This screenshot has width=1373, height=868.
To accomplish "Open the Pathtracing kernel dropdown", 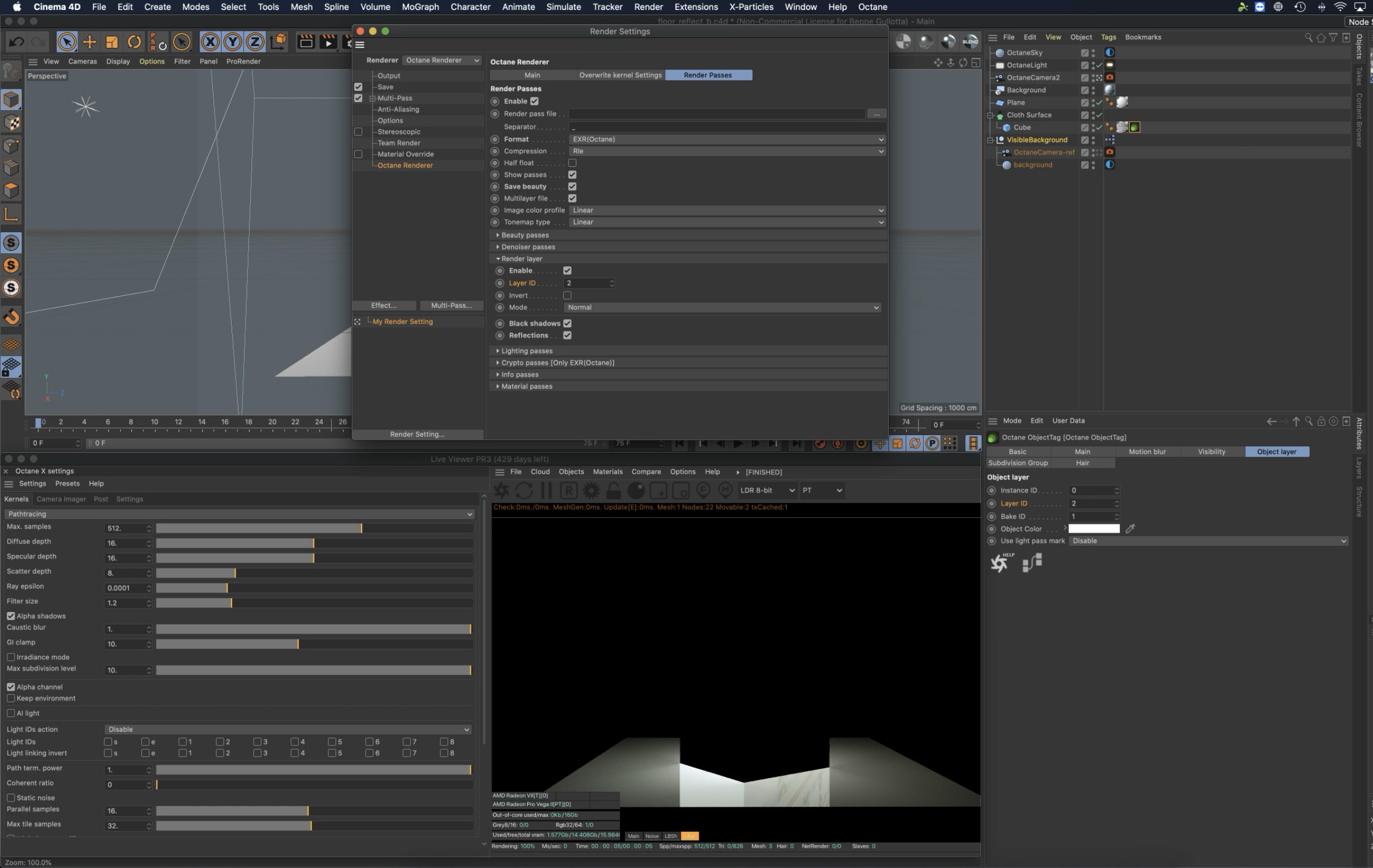I will coord(239,514).
